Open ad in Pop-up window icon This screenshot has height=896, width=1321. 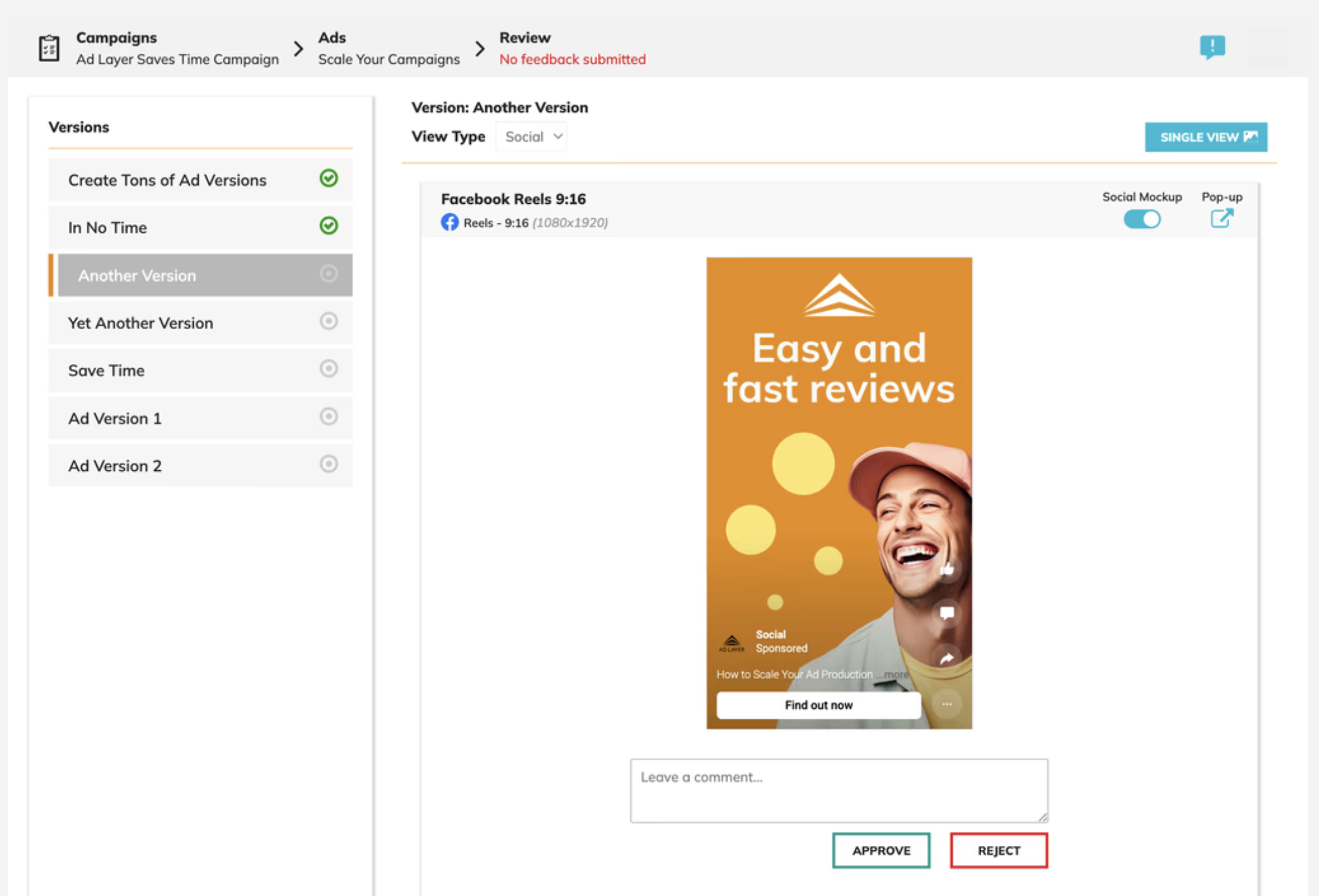[1221, 219]
